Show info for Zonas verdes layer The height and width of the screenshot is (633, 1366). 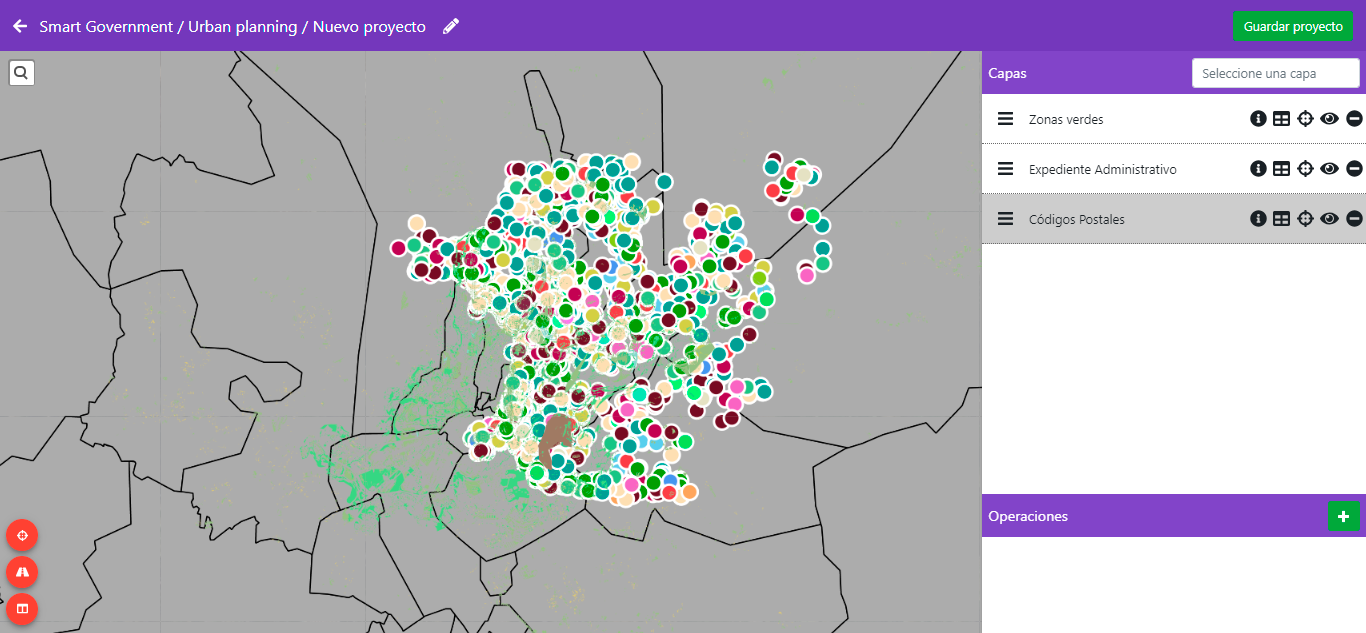1258,119
